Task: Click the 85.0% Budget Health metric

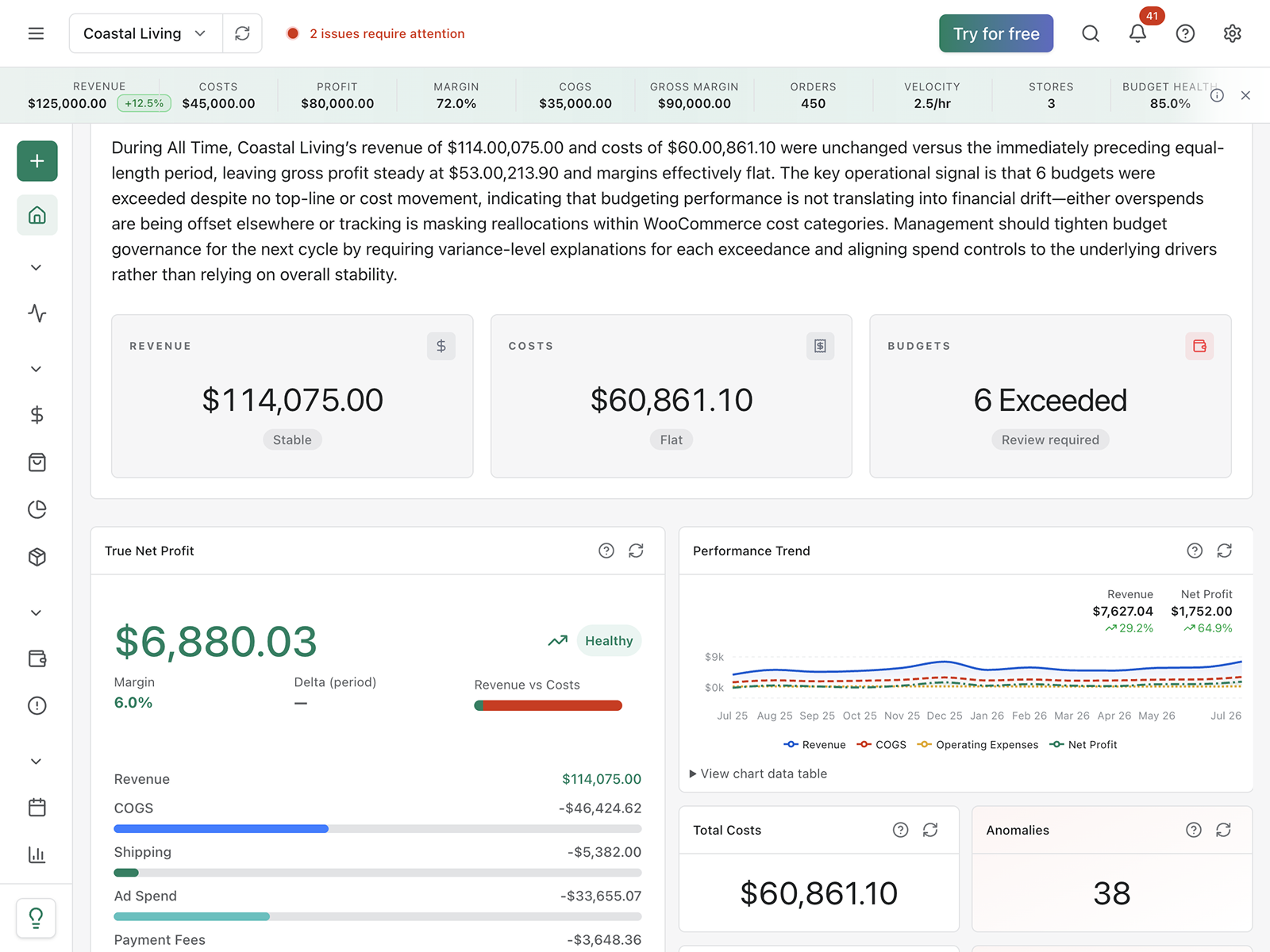Action: point(1170,103)
